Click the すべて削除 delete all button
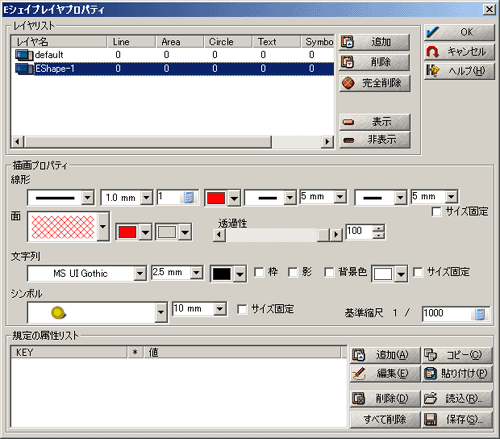The image size is (500, 439). [385, 420]
